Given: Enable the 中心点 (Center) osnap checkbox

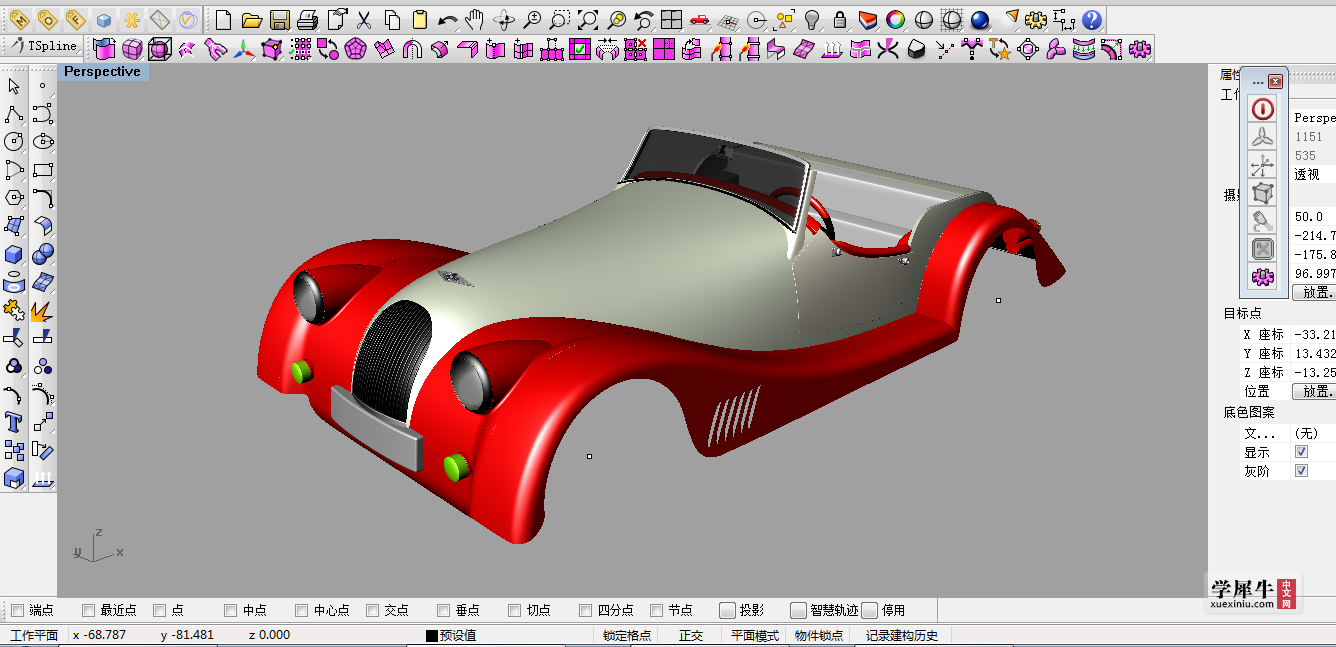Looking at the screenshot, I should pyautogui.click(x=301, y=610).
